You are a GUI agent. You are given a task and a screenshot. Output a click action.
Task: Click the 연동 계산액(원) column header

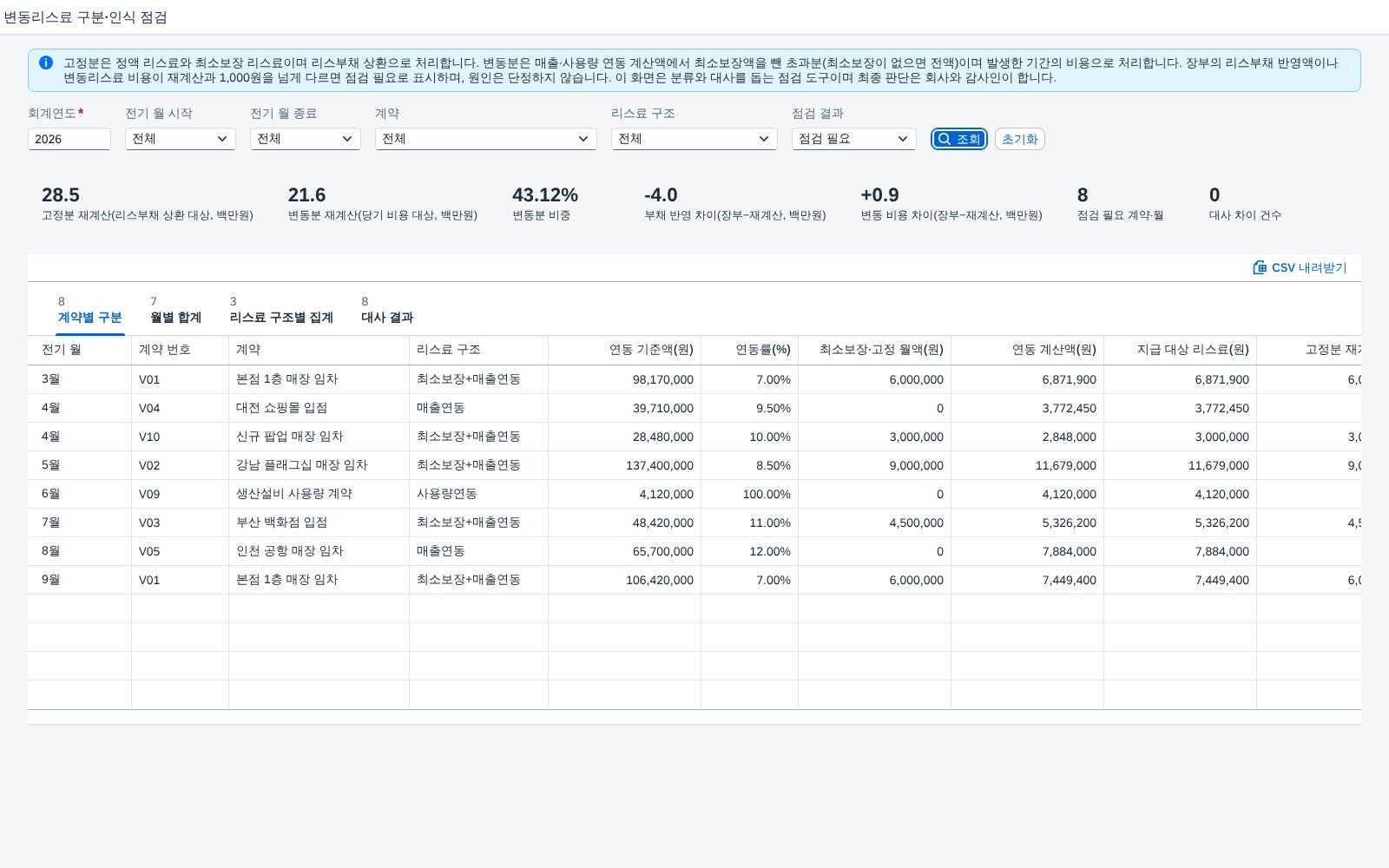click(1028, 350)
